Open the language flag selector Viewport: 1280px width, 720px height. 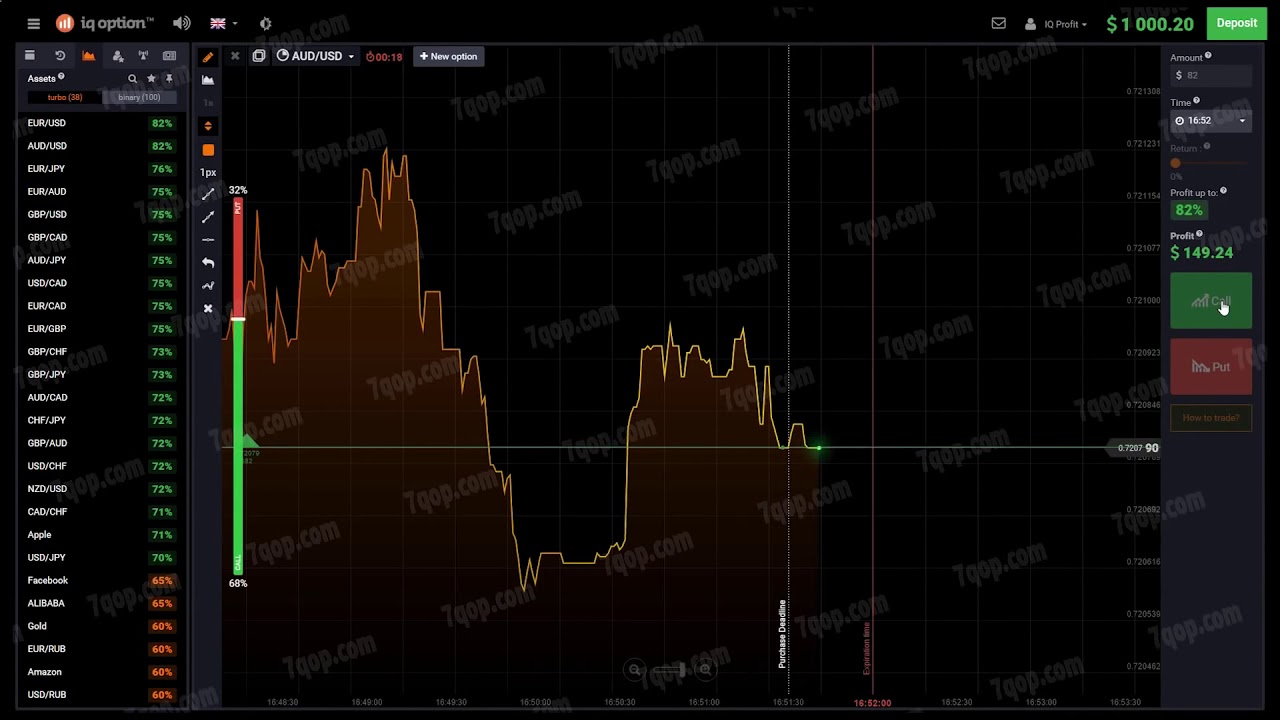tap(222, 23)
